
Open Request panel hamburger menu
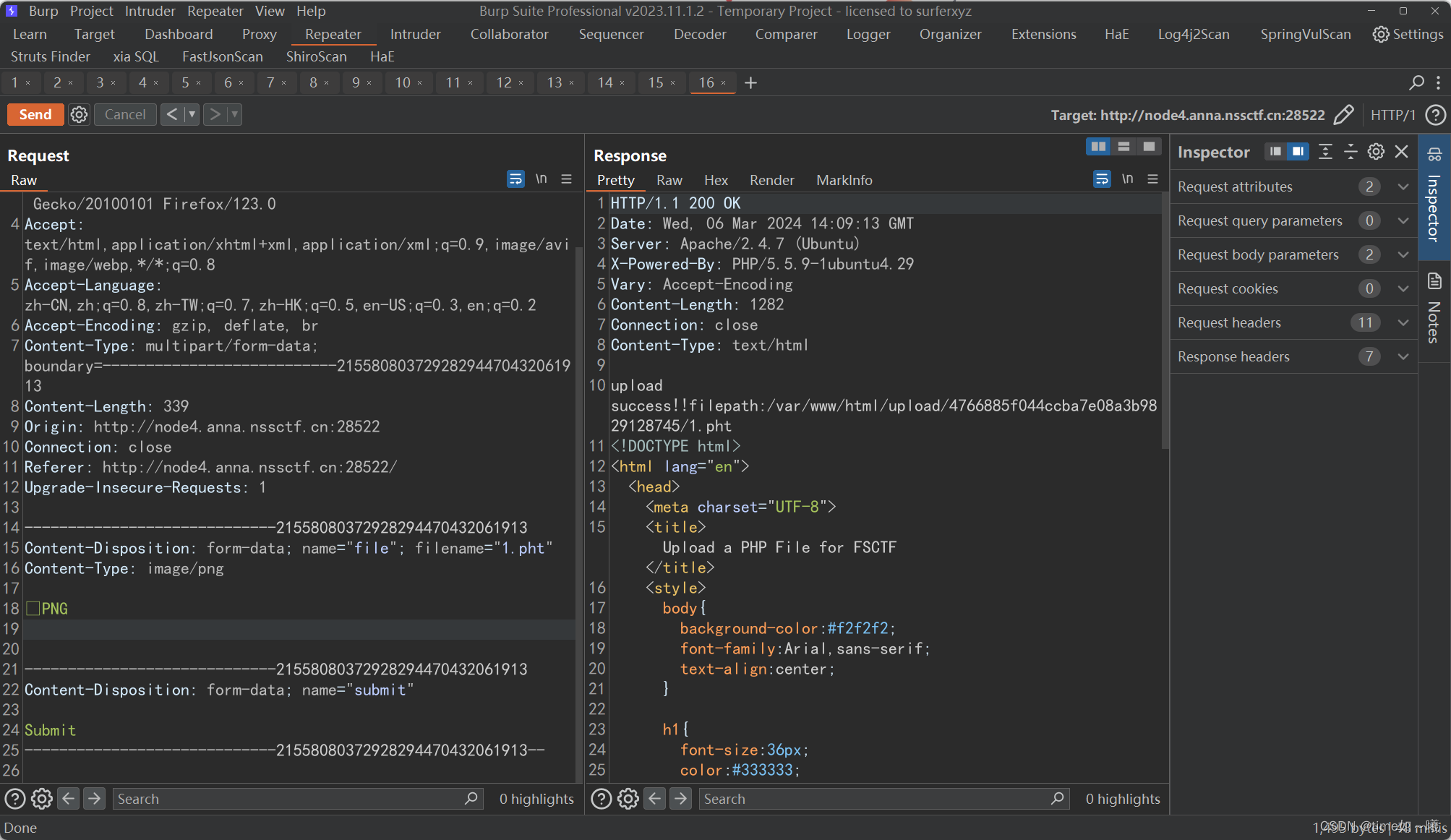567,179
